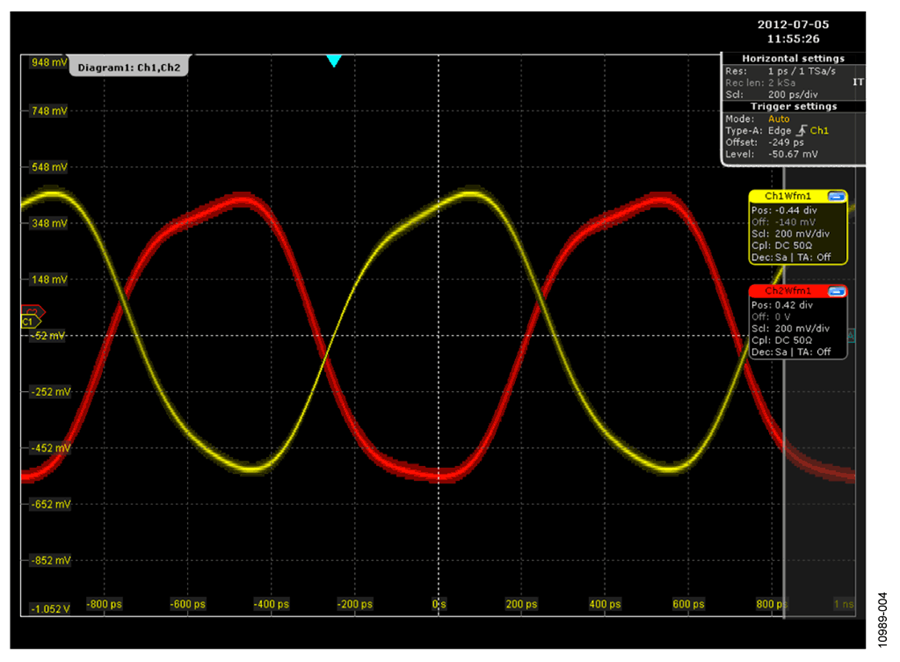
Task: Click the 348 mV vertical axis label
Action: 49,223
